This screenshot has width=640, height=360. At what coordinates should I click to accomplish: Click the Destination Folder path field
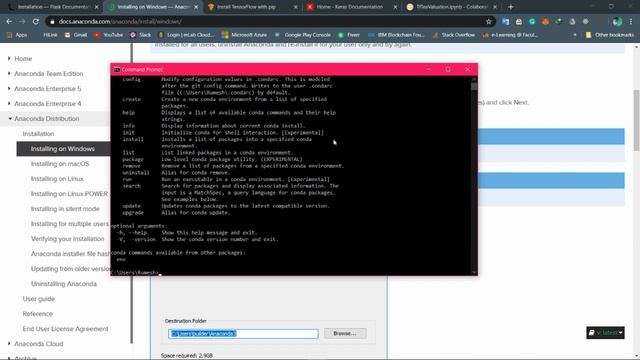(x=243, y=334)
